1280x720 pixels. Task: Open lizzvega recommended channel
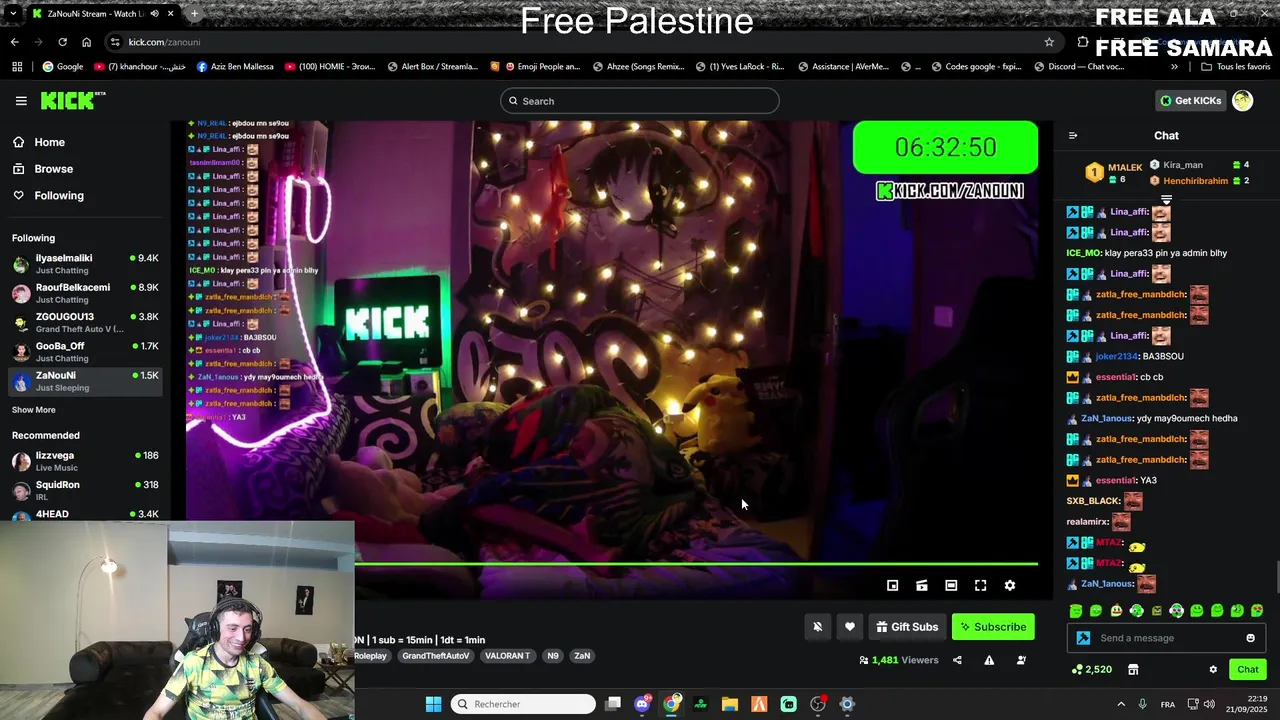(x=85, y=461)
